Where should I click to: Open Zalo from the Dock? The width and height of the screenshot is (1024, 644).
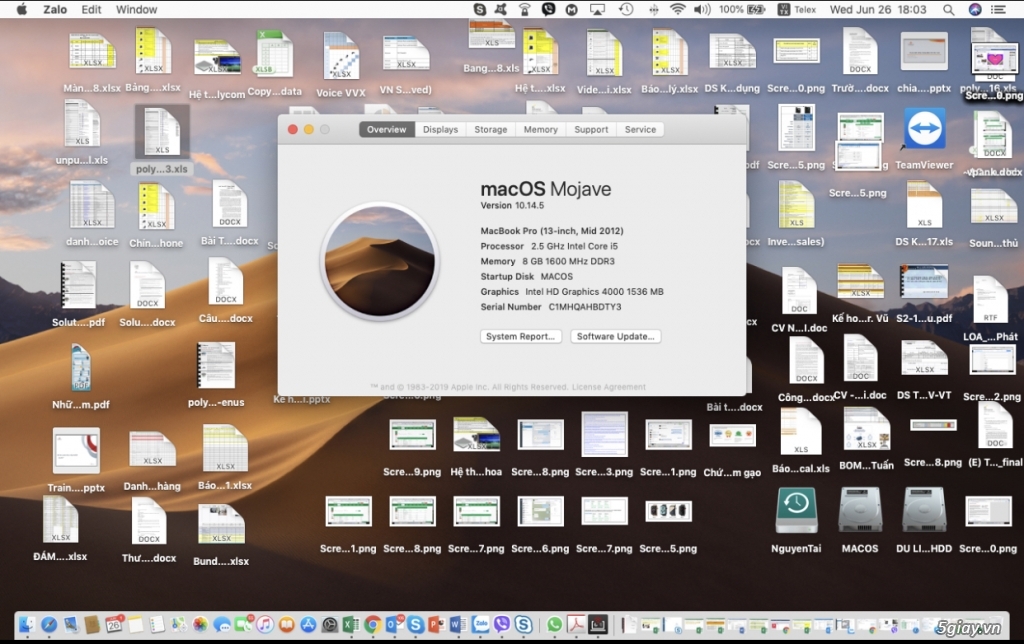(x=481, y=624)
